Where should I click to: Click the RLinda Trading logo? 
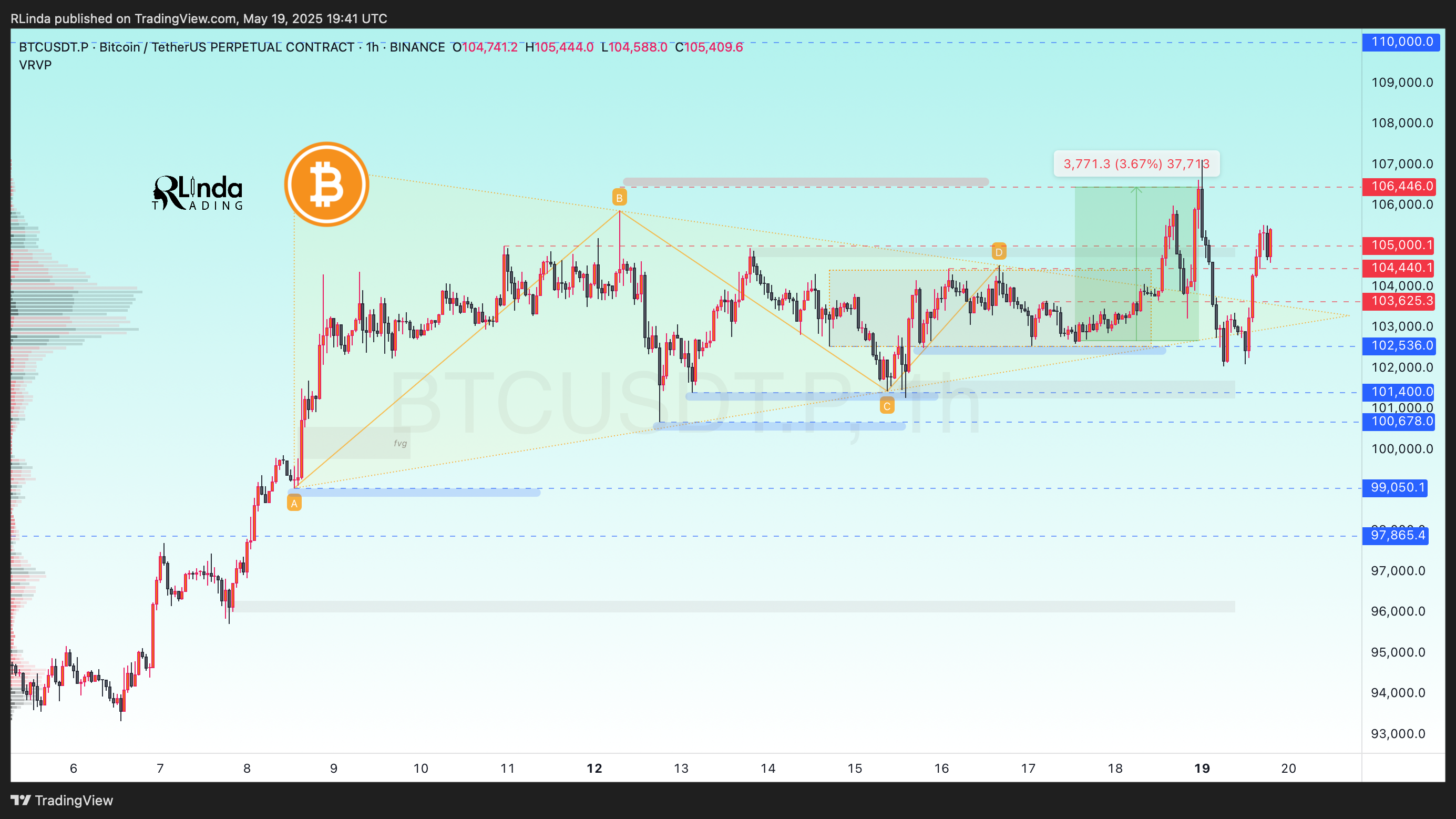point(197,193)
